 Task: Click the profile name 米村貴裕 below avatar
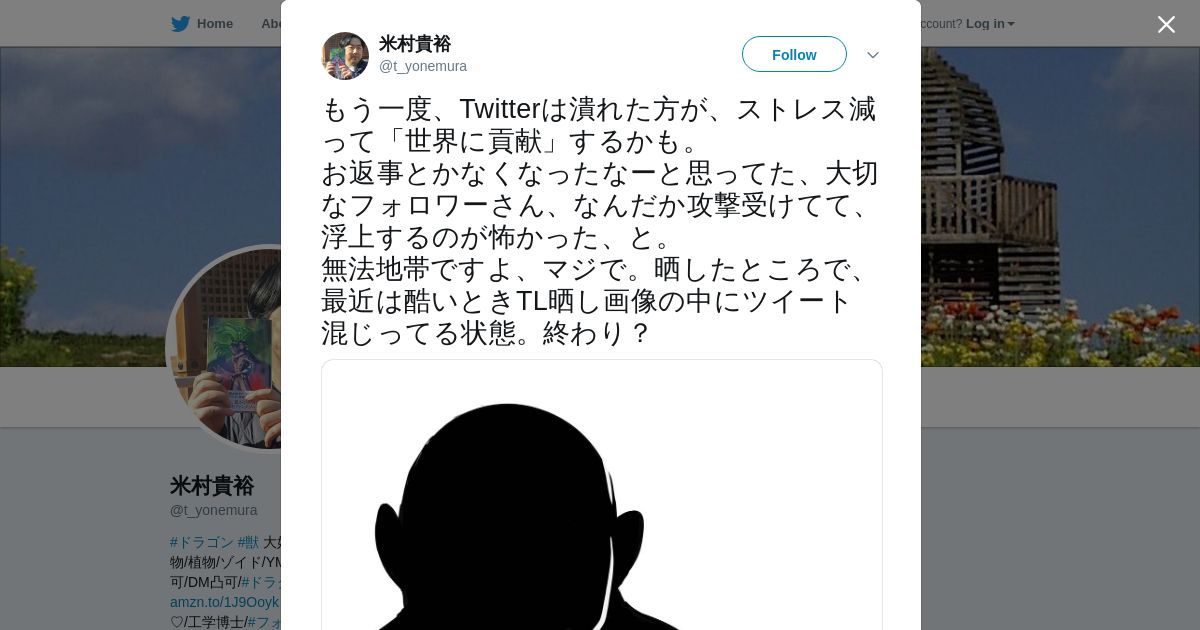[212, 486]
